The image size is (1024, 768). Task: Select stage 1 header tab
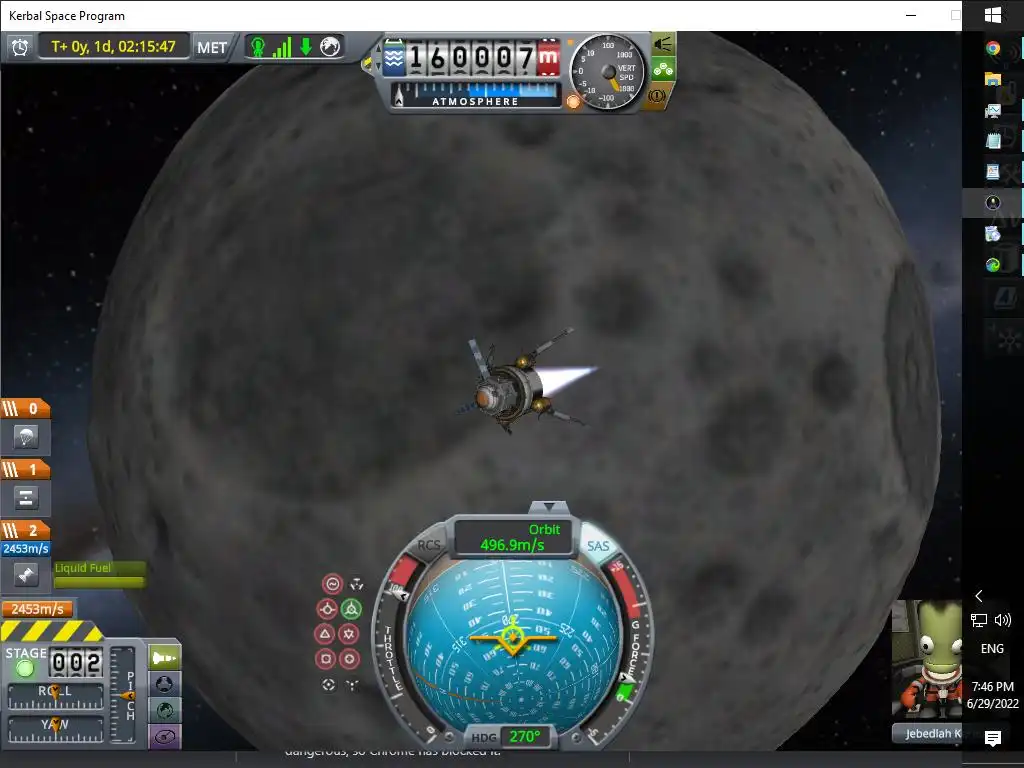click(x=25, y=470)
